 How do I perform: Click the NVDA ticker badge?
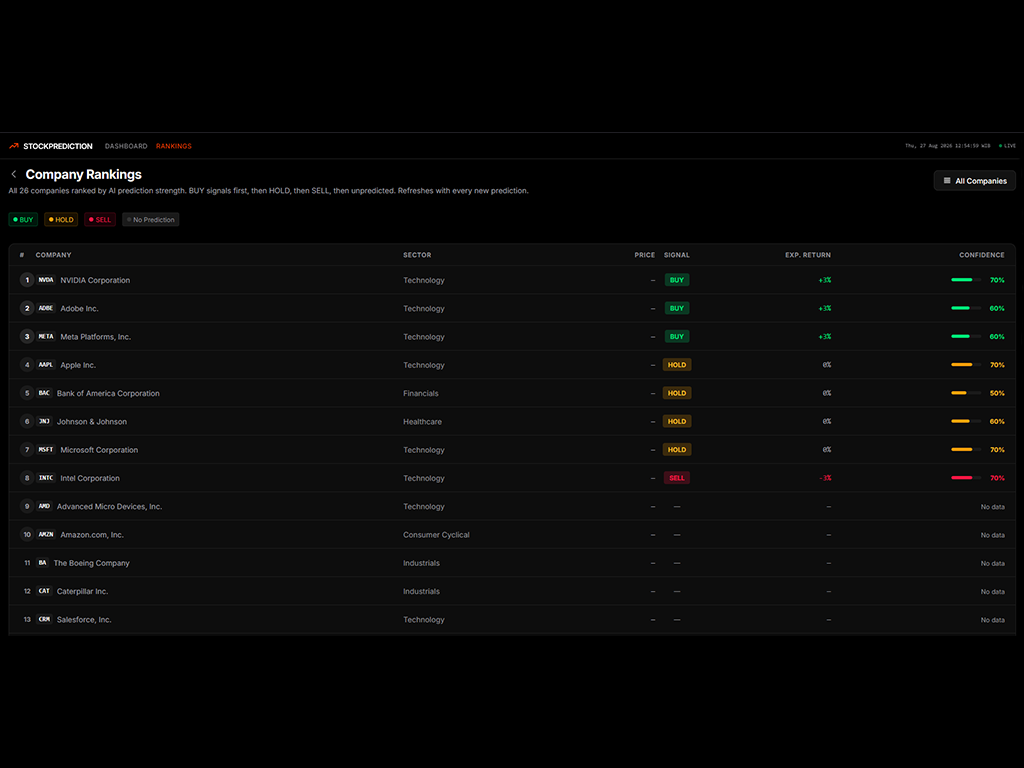(46, 280)
